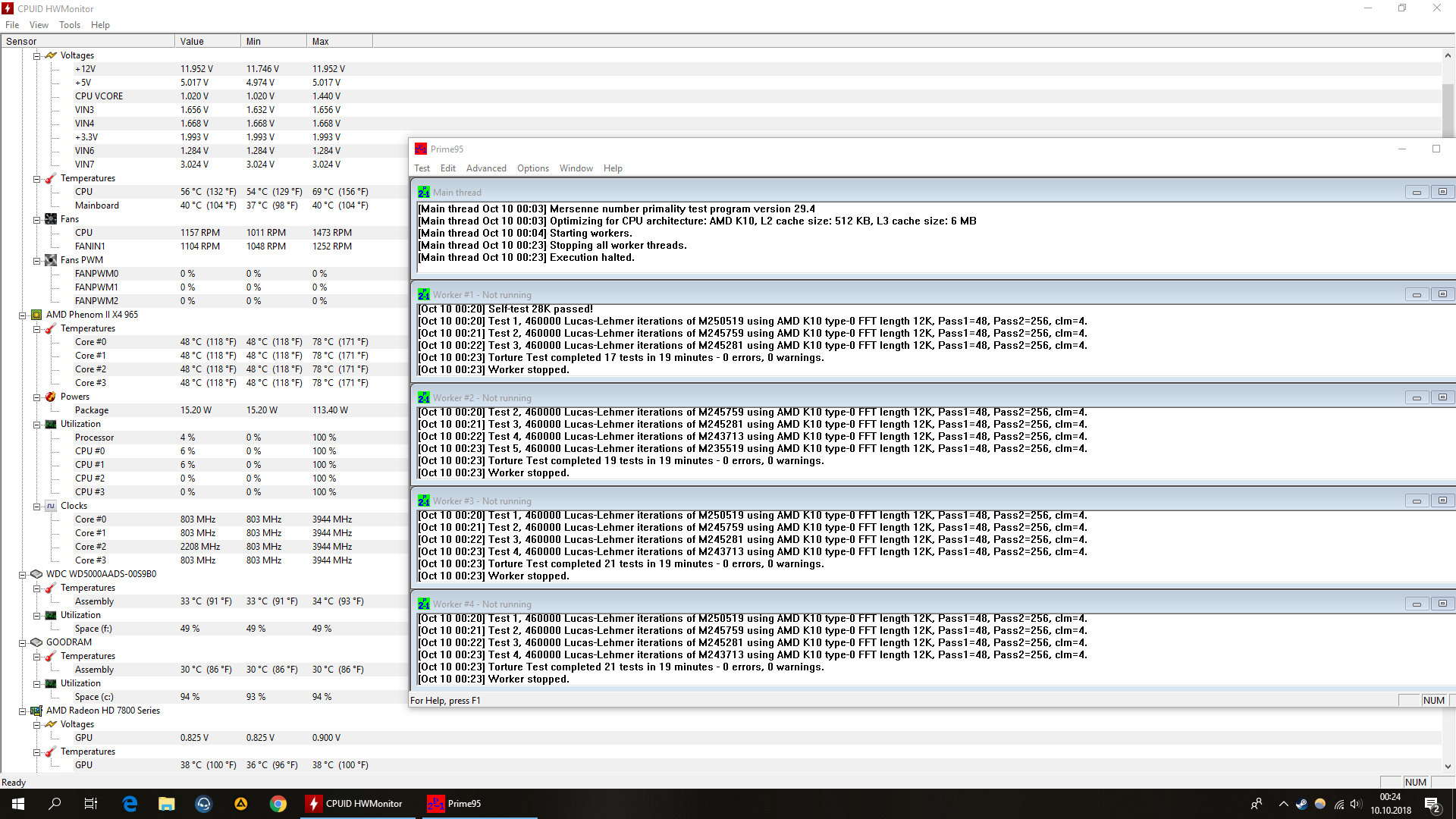1456x819 pixels.
Task: Click the AMD Radeon HD 7800 Series icon
Action: coord(36,711)
